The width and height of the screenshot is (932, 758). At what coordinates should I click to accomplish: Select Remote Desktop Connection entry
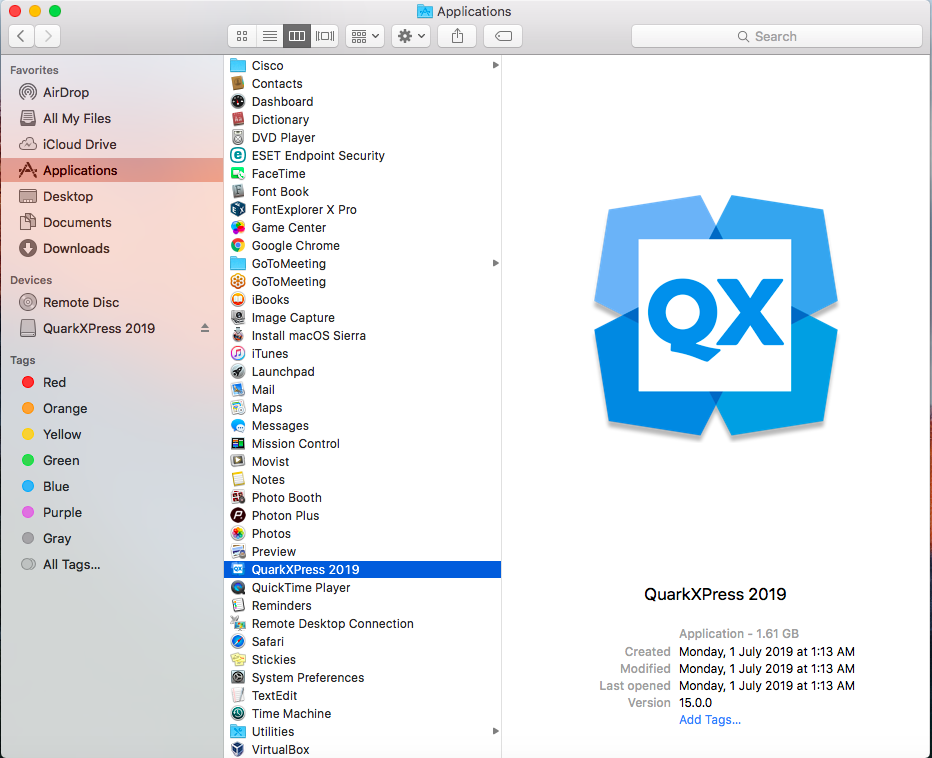(363, 624)
